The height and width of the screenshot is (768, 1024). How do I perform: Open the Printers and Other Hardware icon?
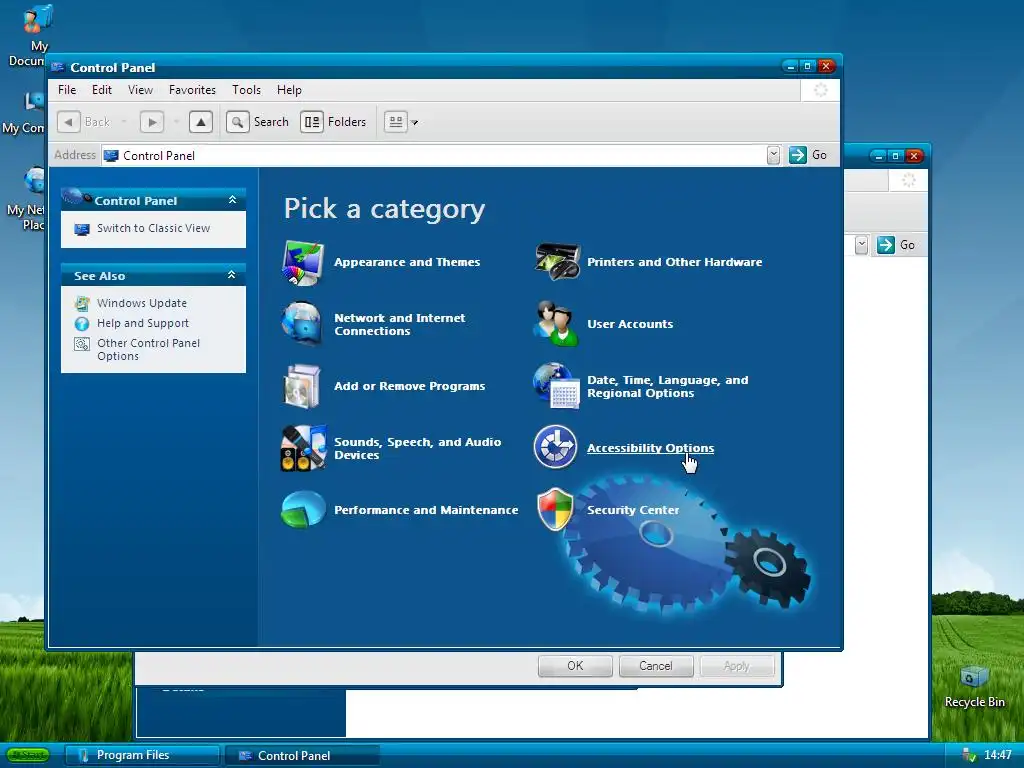coord(557,261)
